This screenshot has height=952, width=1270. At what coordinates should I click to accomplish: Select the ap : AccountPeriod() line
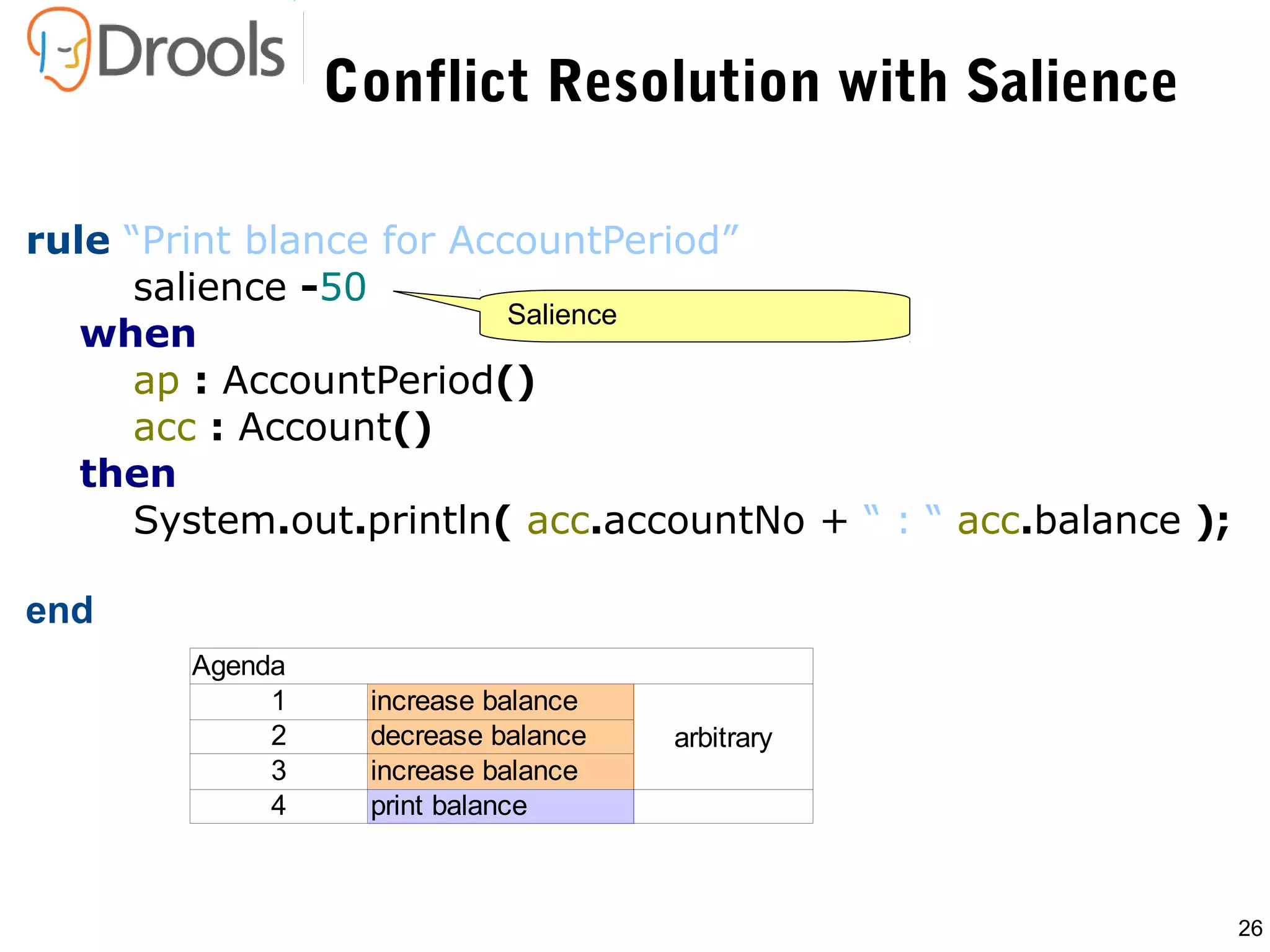334,380
